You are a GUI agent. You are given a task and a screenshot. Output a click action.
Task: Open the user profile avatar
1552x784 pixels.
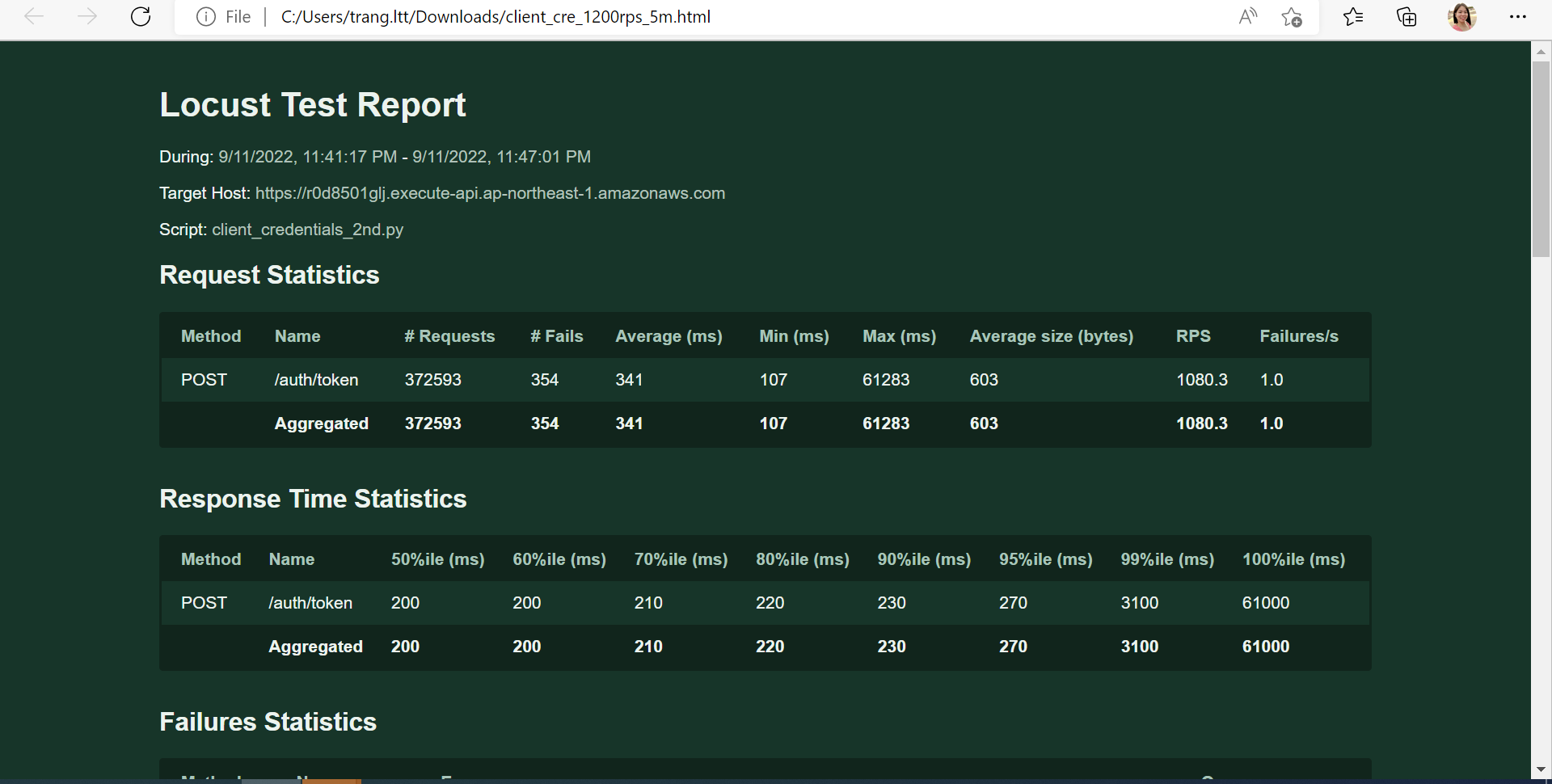[x=1461, y=17]
